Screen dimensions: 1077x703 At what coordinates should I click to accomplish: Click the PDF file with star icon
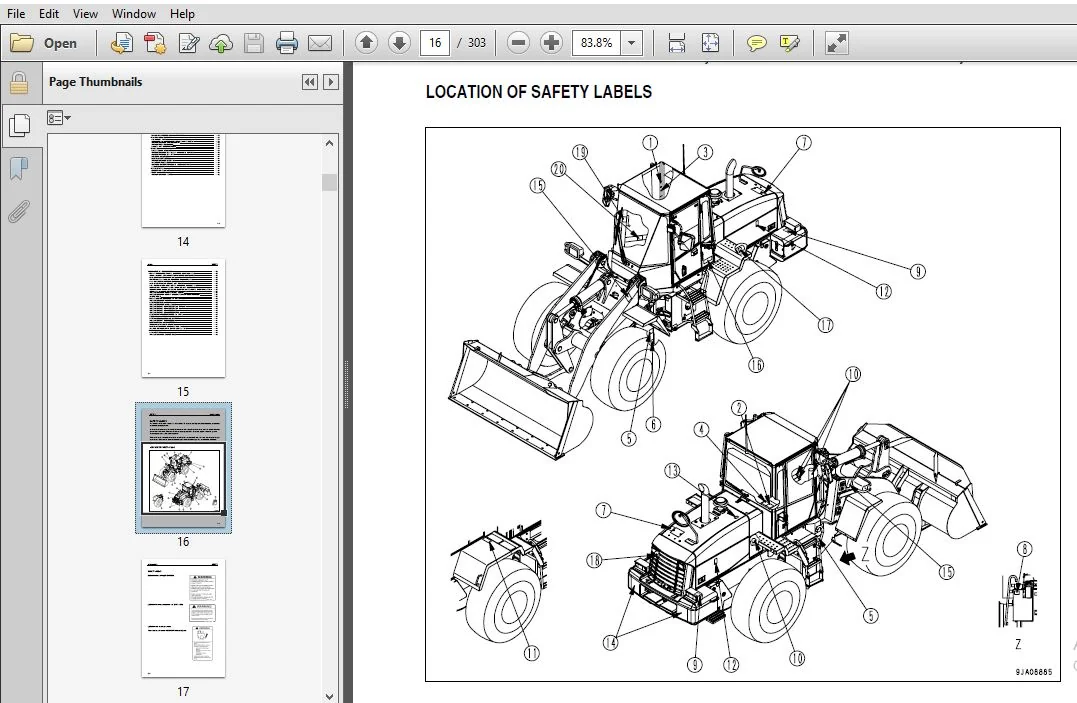point(155,43)
